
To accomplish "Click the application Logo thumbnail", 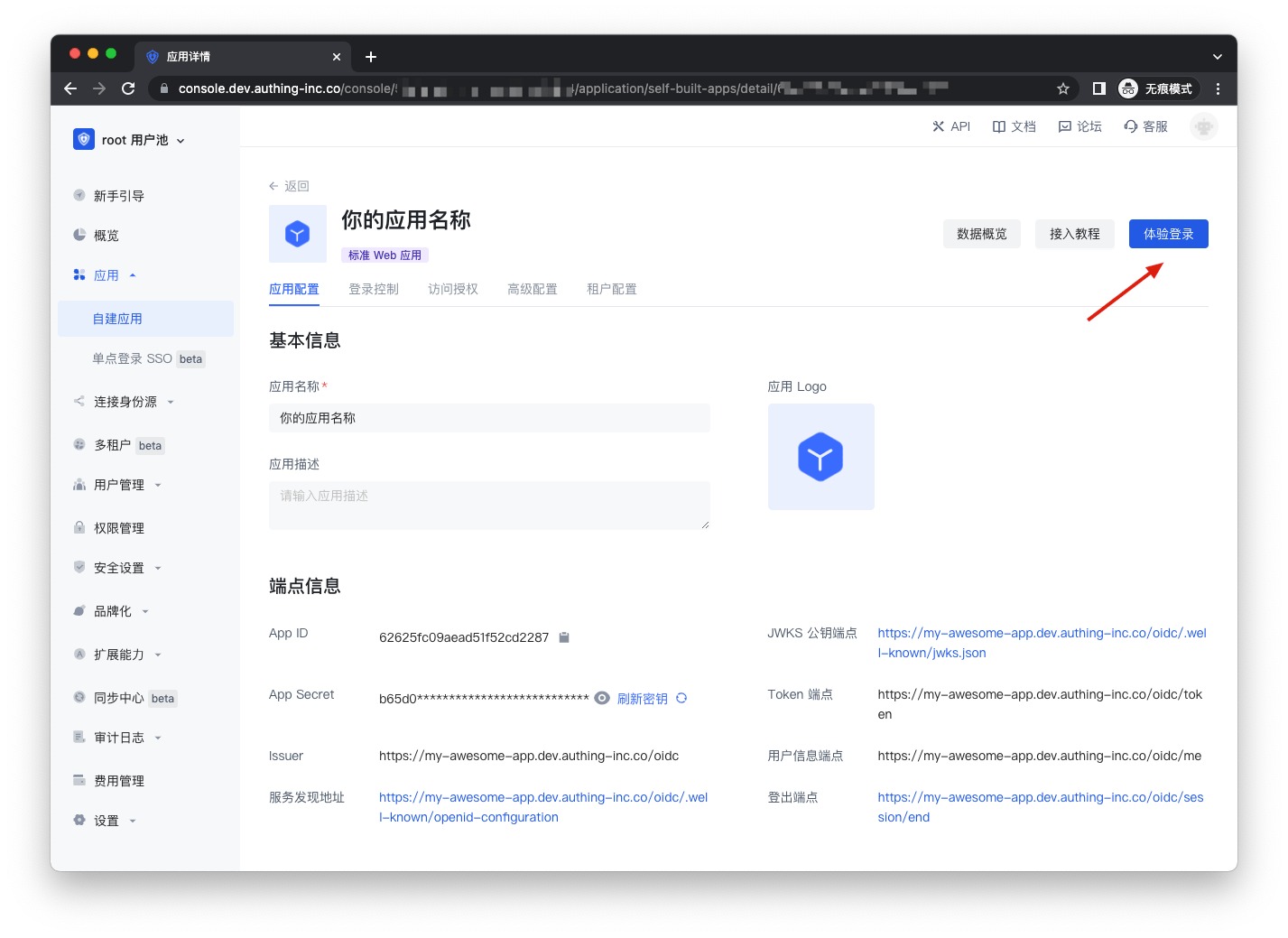I will pyautogui.click(x=820, y=457).
